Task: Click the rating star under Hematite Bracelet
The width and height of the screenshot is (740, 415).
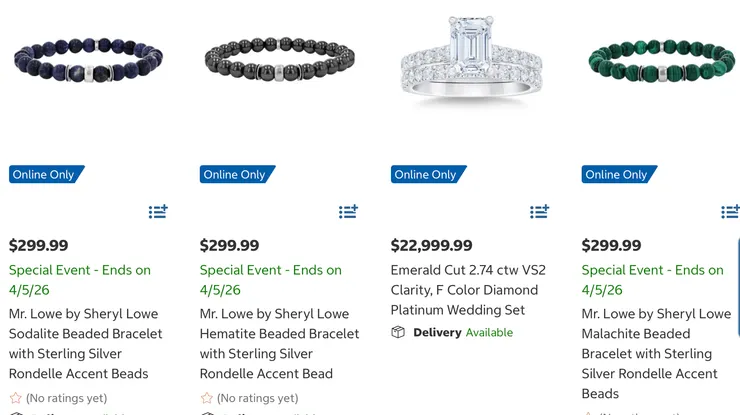Action: point(207,397)
